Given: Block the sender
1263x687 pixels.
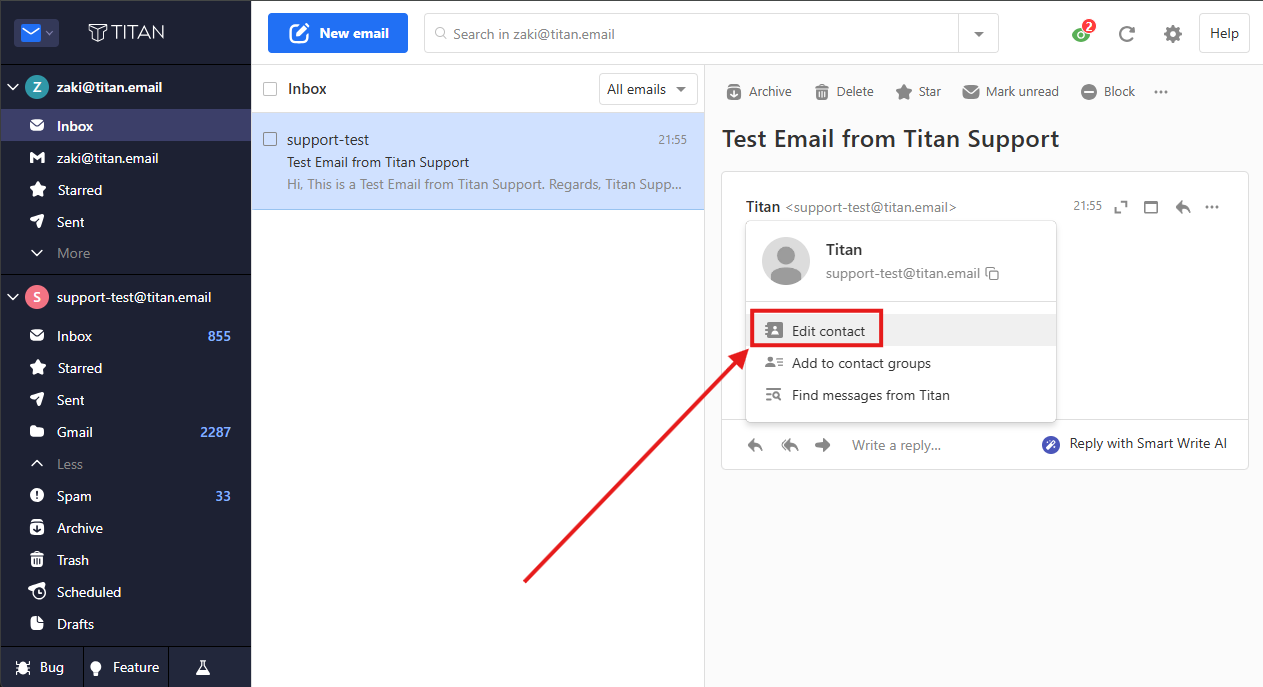Looking at the screenshot, I should 1108,91.
